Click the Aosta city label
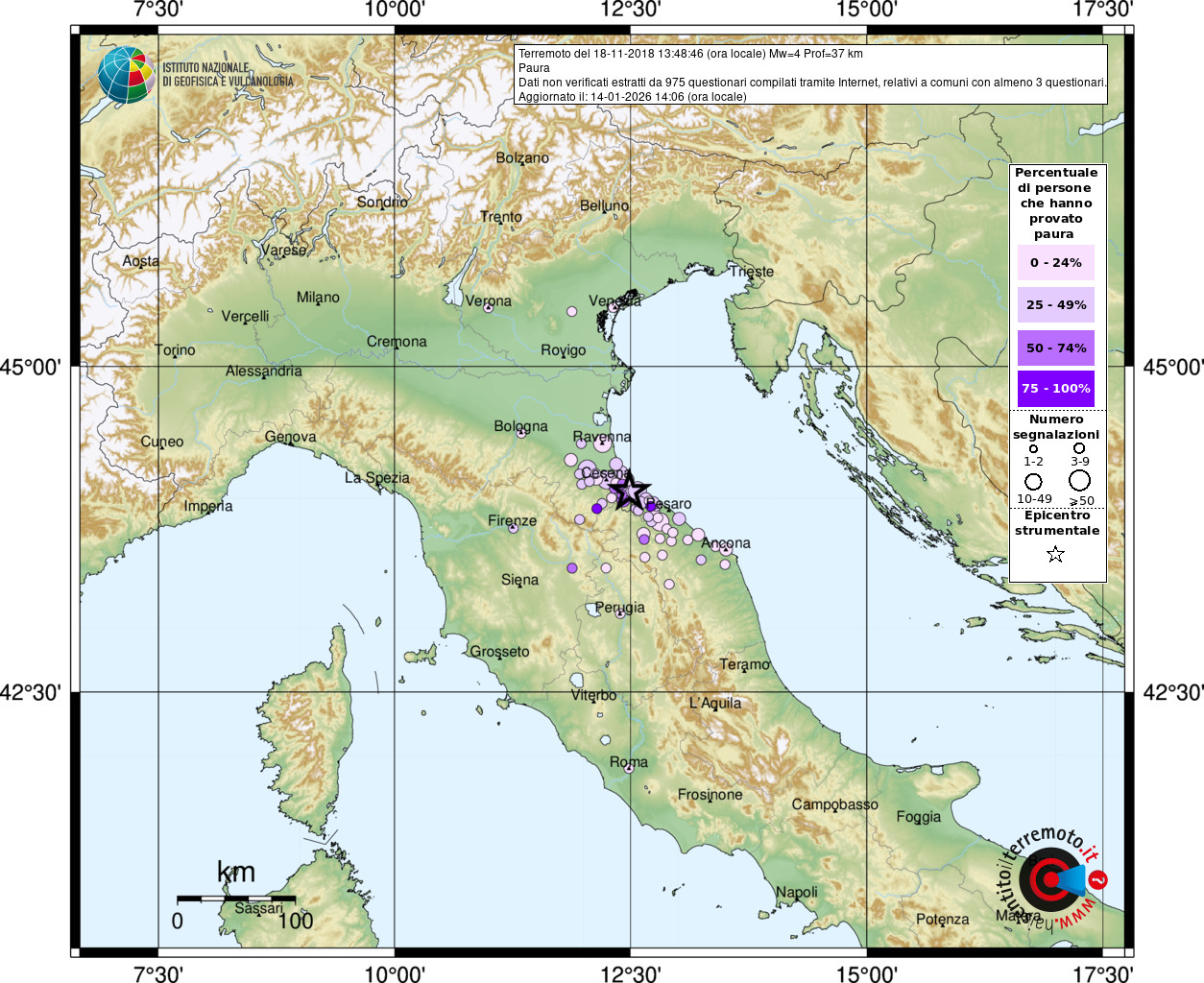 coord(141,261)
